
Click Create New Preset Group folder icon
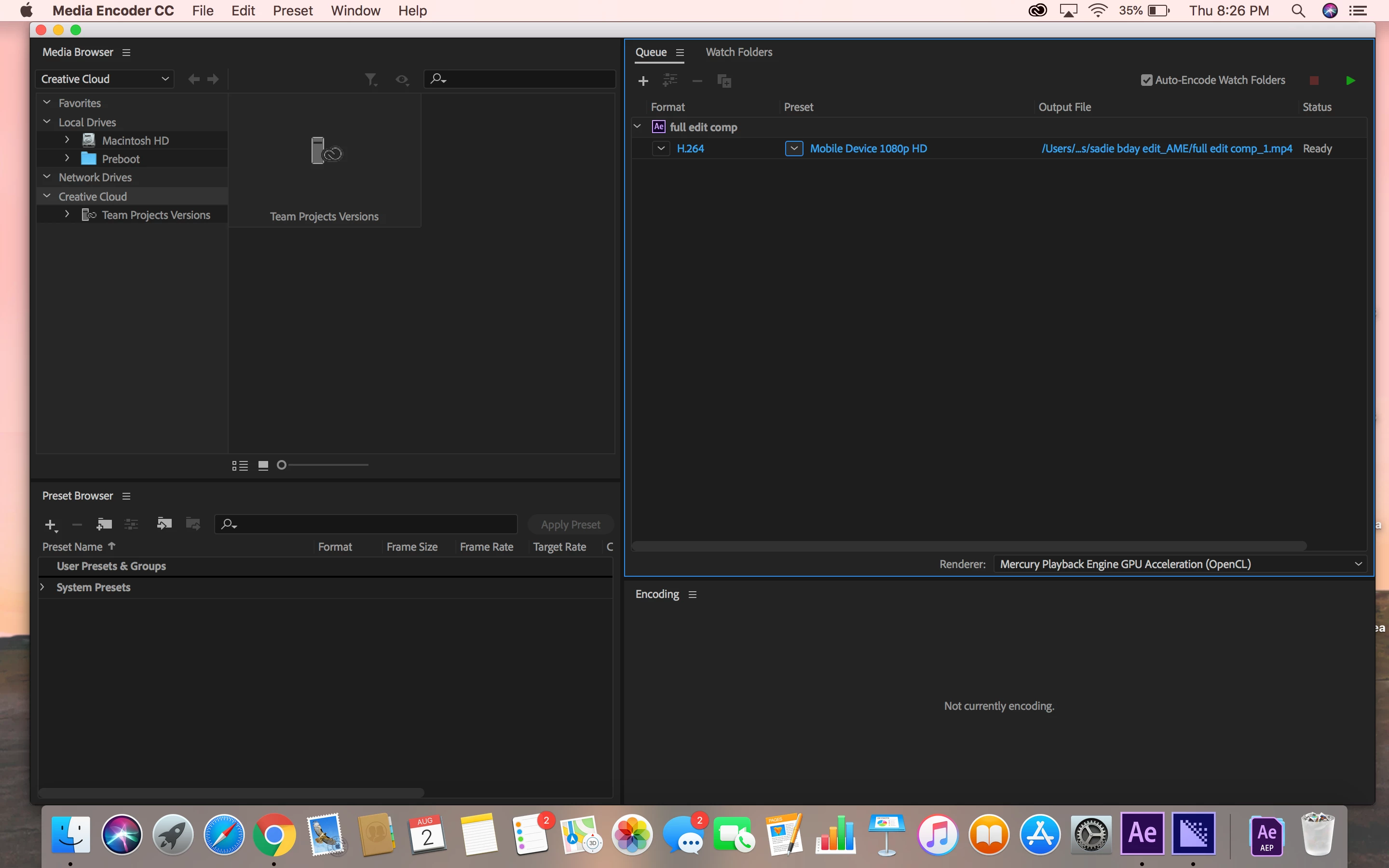(x=104, y=524)
